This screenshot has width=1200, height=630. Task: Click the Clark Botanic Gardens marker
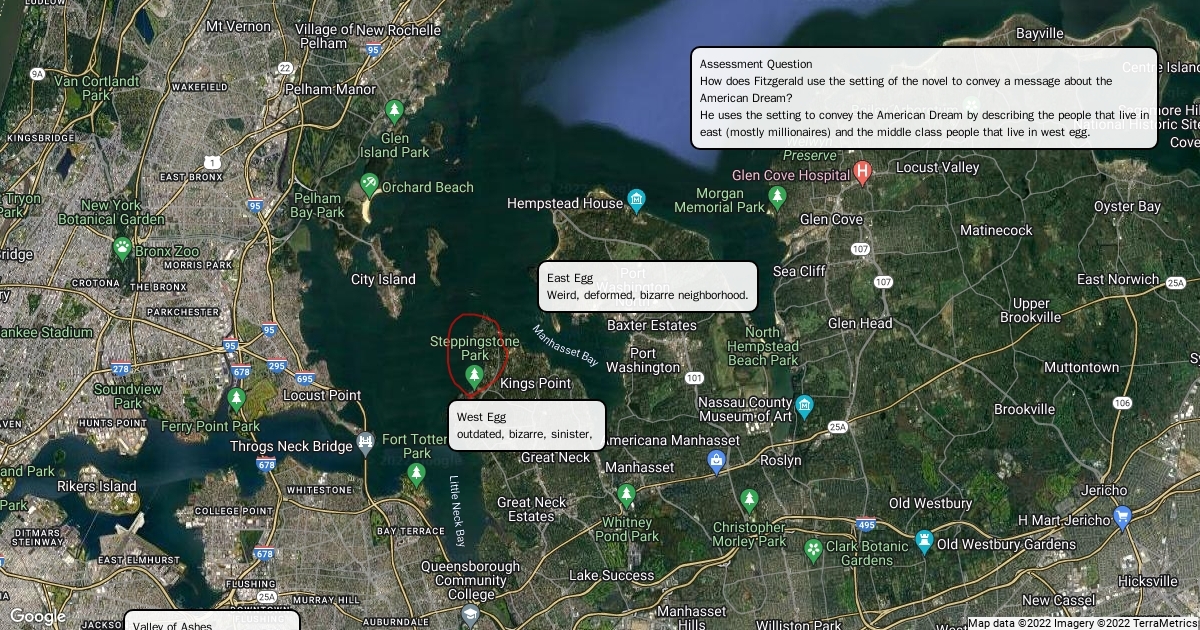click(813, 549)
